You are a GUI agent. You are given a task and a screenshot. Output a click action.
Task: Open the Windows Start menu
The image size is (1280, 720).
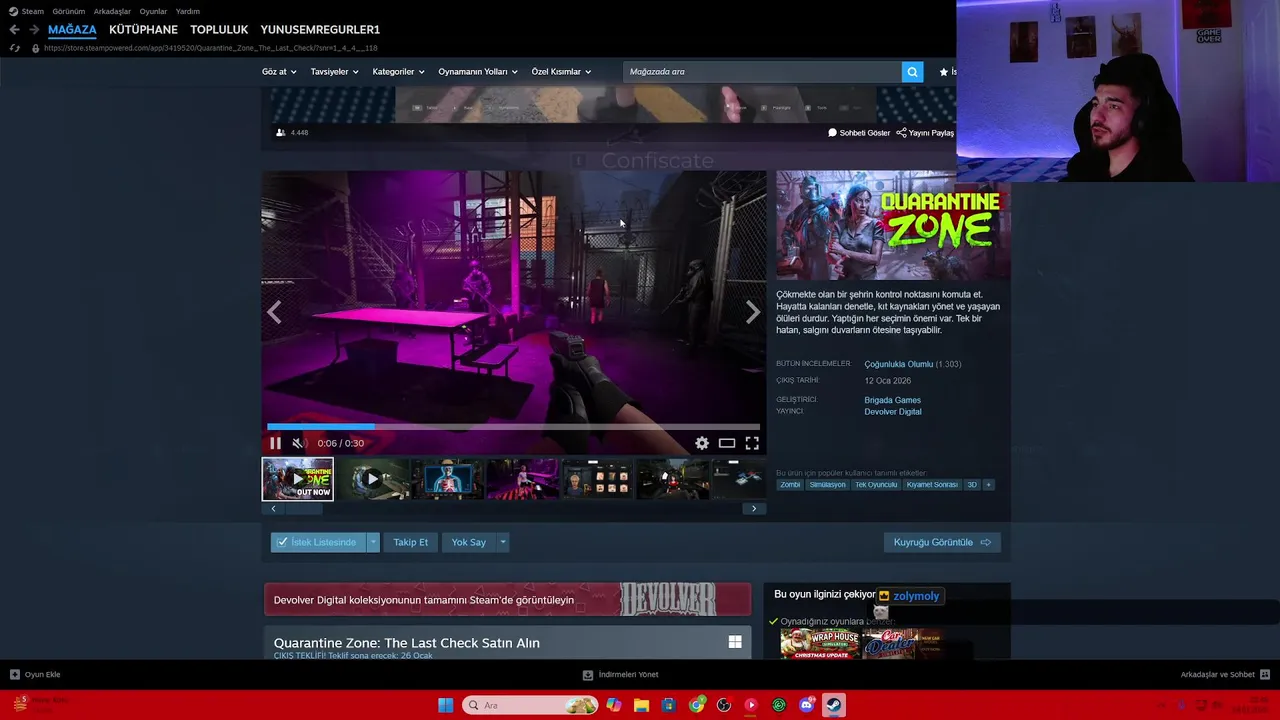pos(445,705)
